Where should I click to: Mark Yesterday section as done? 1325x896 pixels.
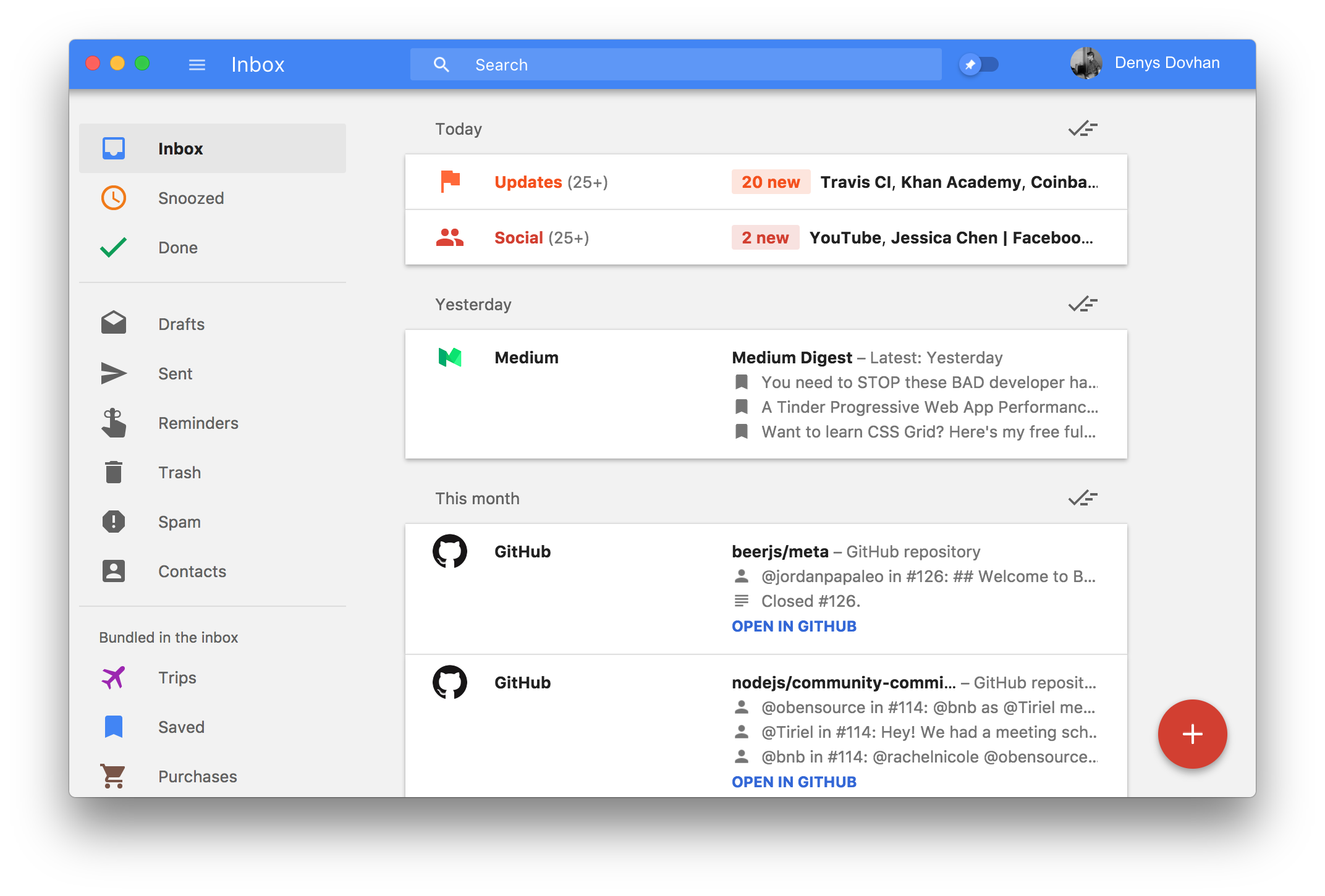(1083, 303)
